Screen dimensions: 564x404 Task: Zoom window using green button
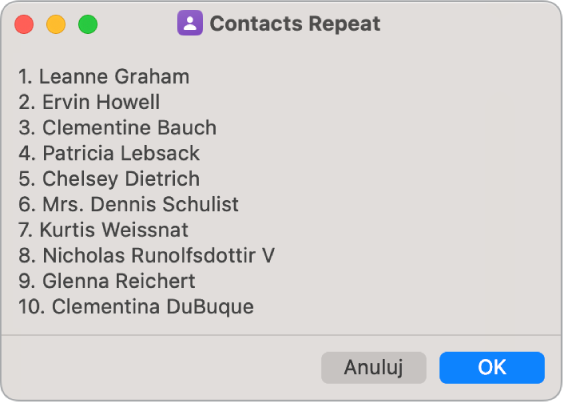[x=88, y=24]
